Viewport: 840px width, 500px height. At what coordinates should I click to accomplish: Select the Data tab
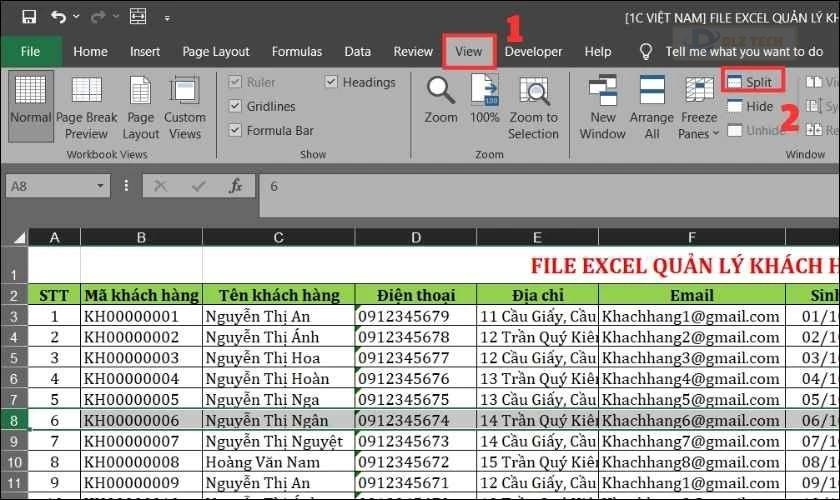pyautogui.click(x=357, y=51)
